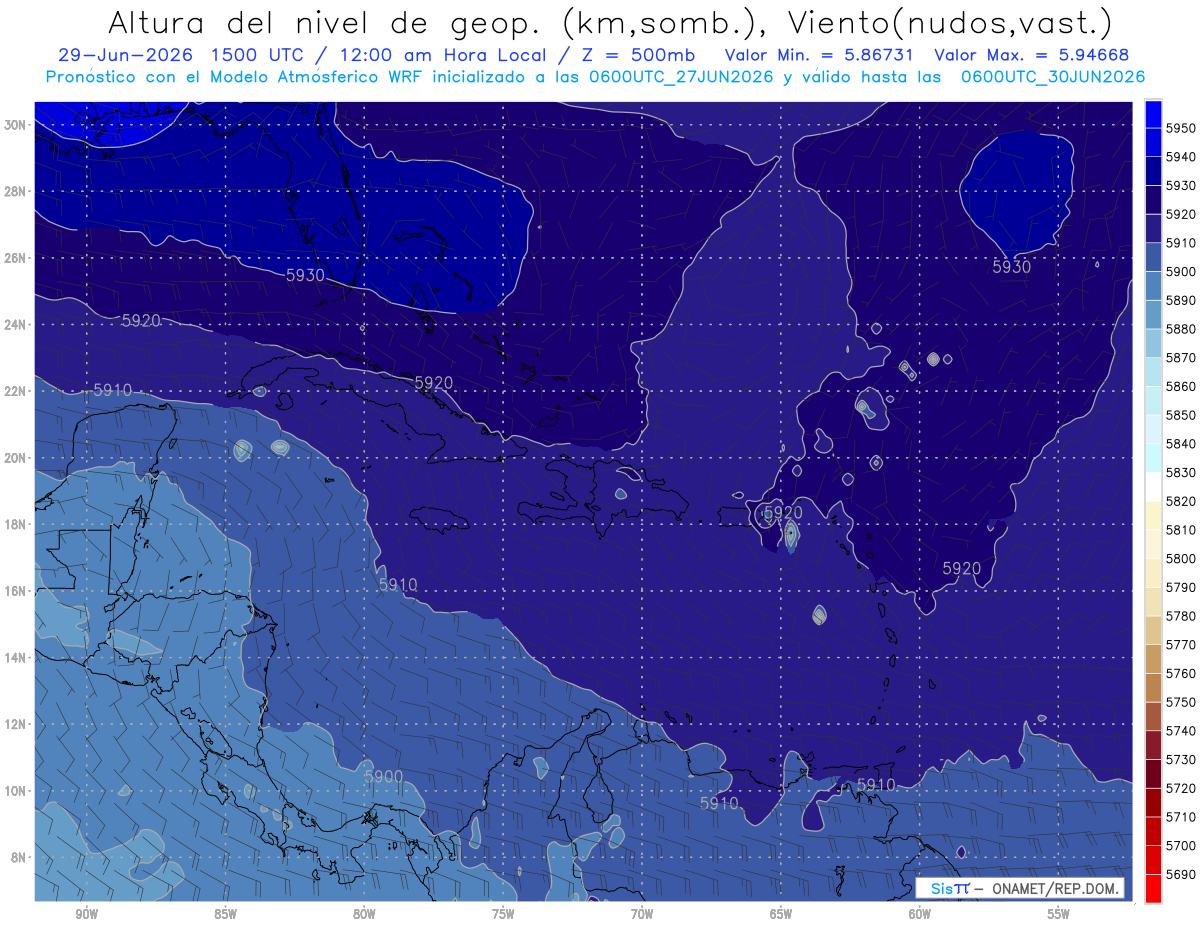Screen dimensions: 1200x927
Task: Choose the legend swatch between 5850 and 5860
Action: pos(1153,400)
